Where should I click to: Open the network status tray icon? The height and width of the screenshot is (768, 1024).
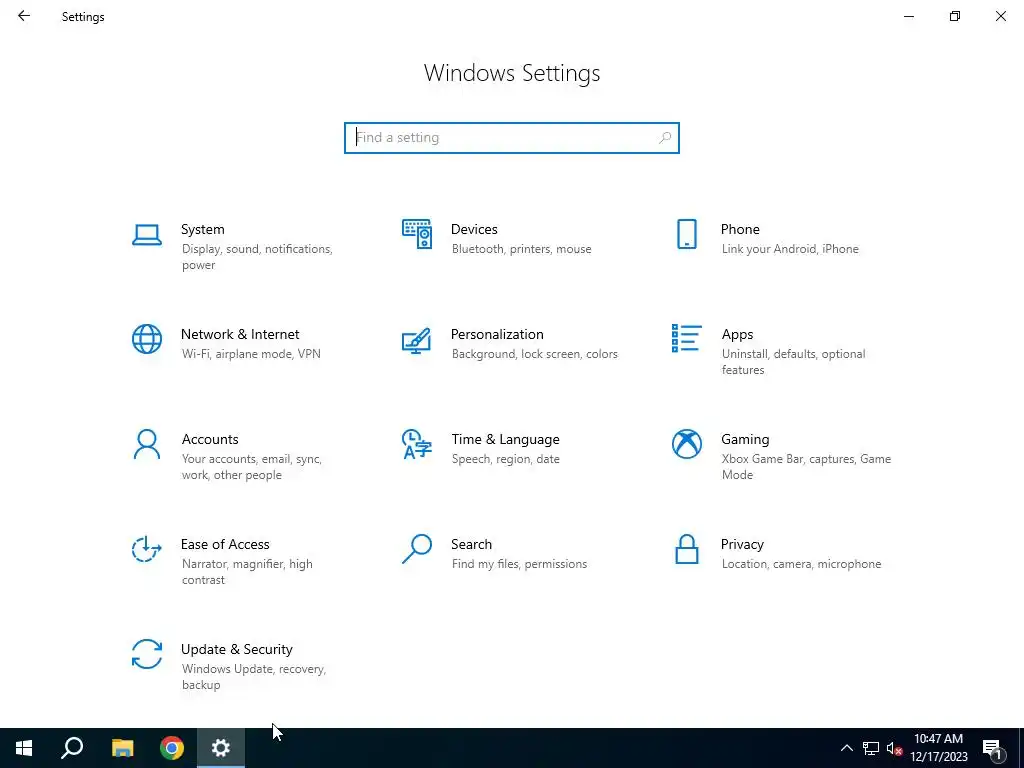(x=871, y=748)
